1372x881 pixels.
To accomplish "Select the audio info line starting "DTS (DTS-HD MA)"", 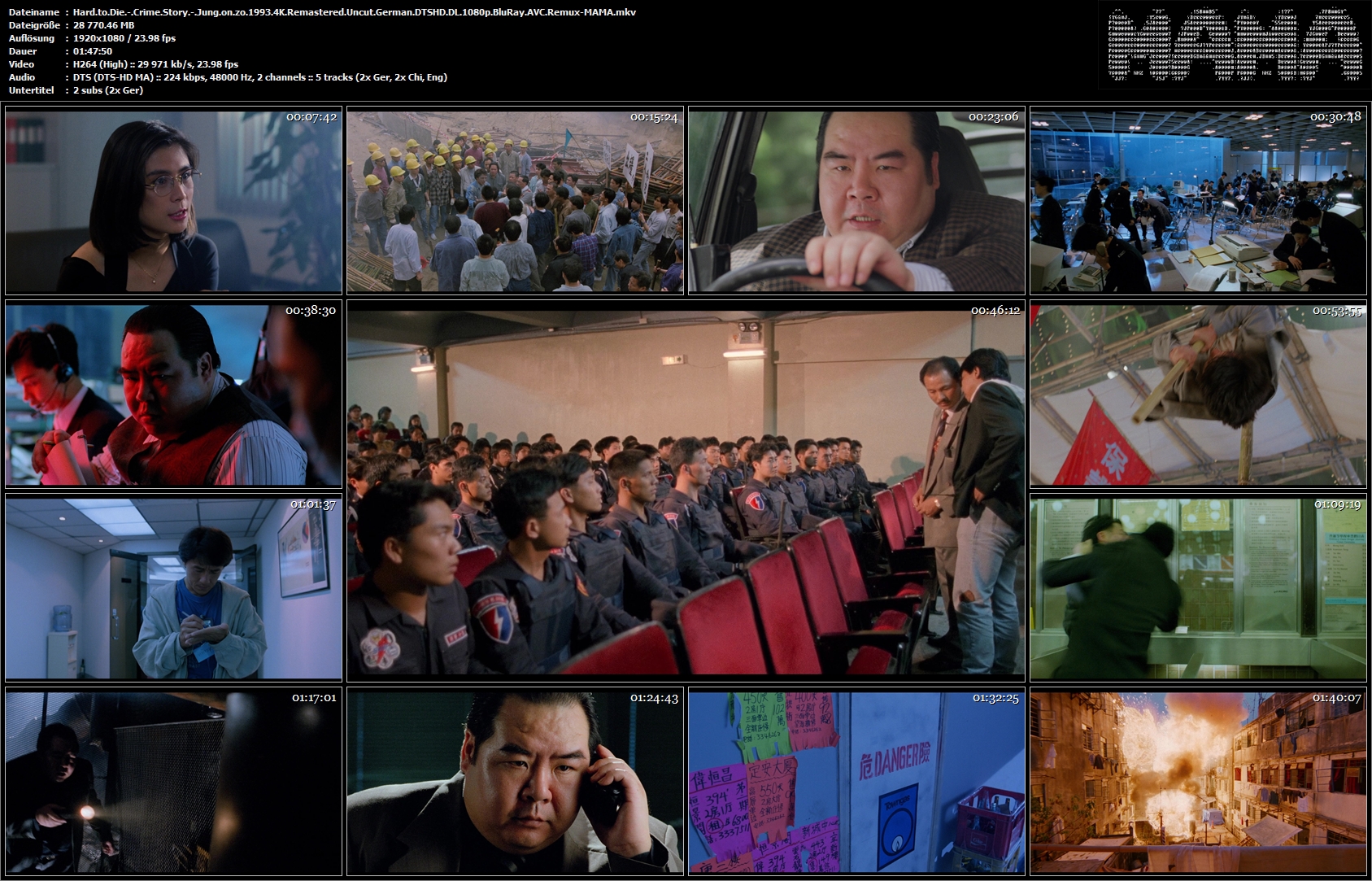I will [260, 77].
